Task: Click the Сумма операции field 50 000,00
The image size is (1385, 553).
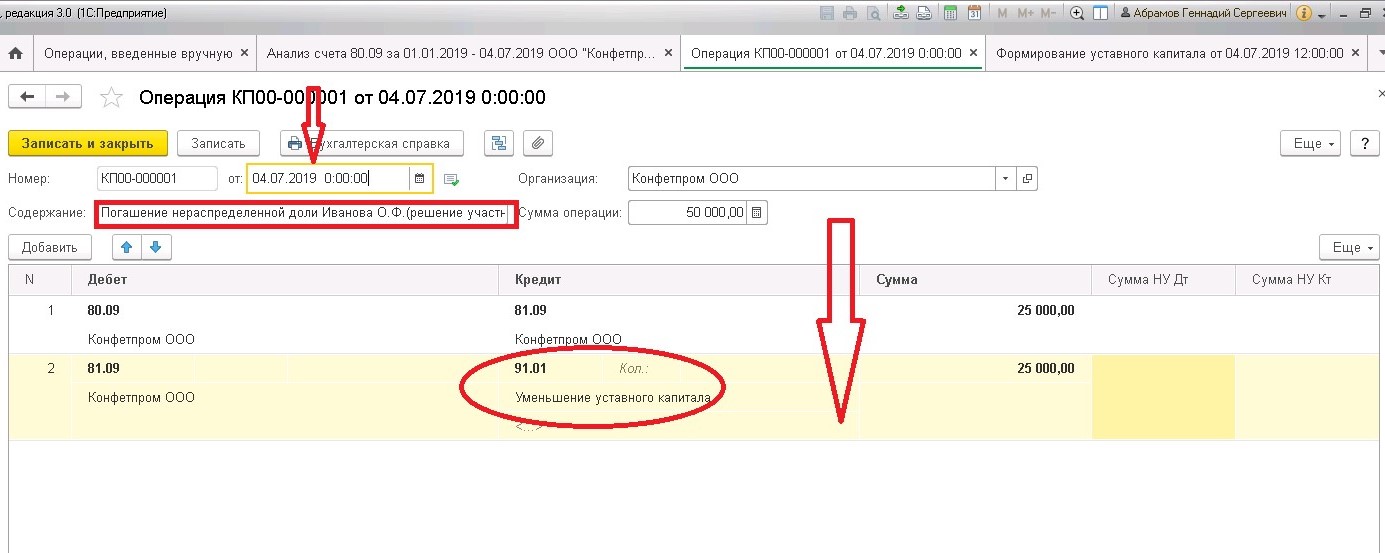Action: (x=688, y=212)
